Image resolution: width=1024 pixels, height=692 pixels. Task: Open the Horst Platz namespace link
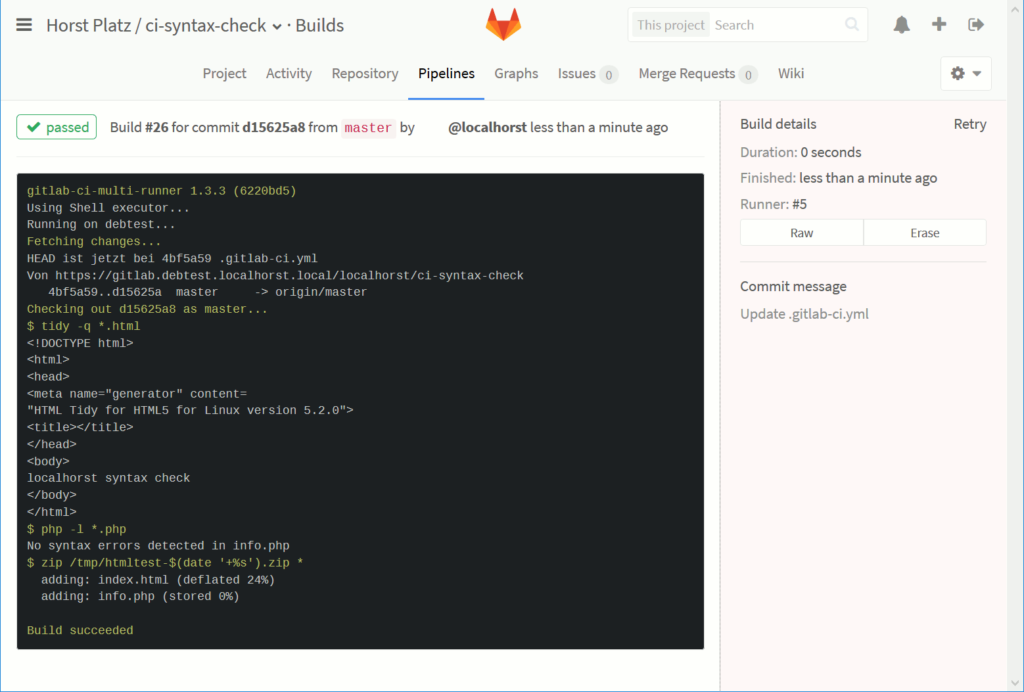click(x=89, y=25)
